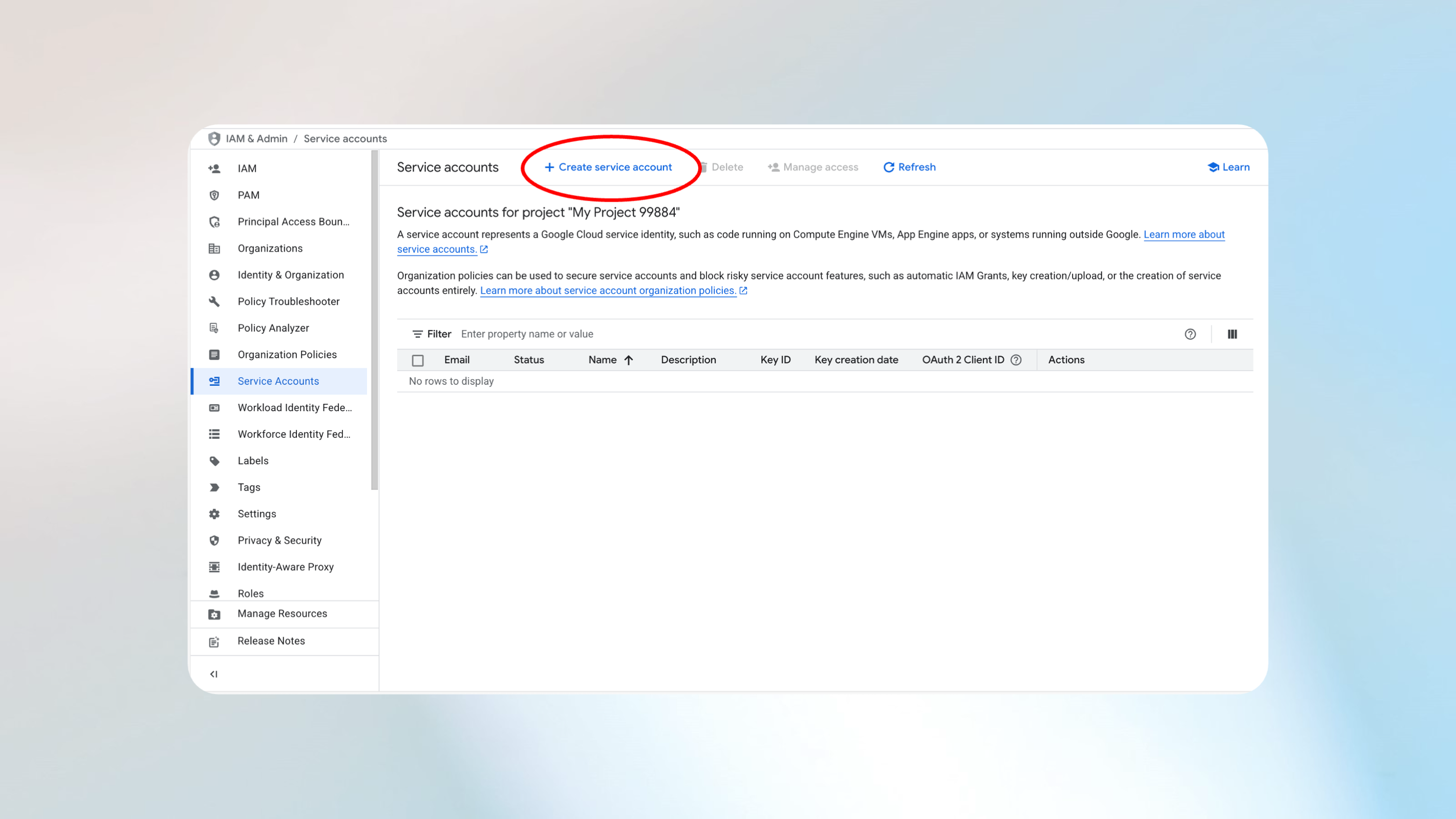Open Privacy & Security via its shield icon
1456x819 pixels.
(x=214, y=541)
